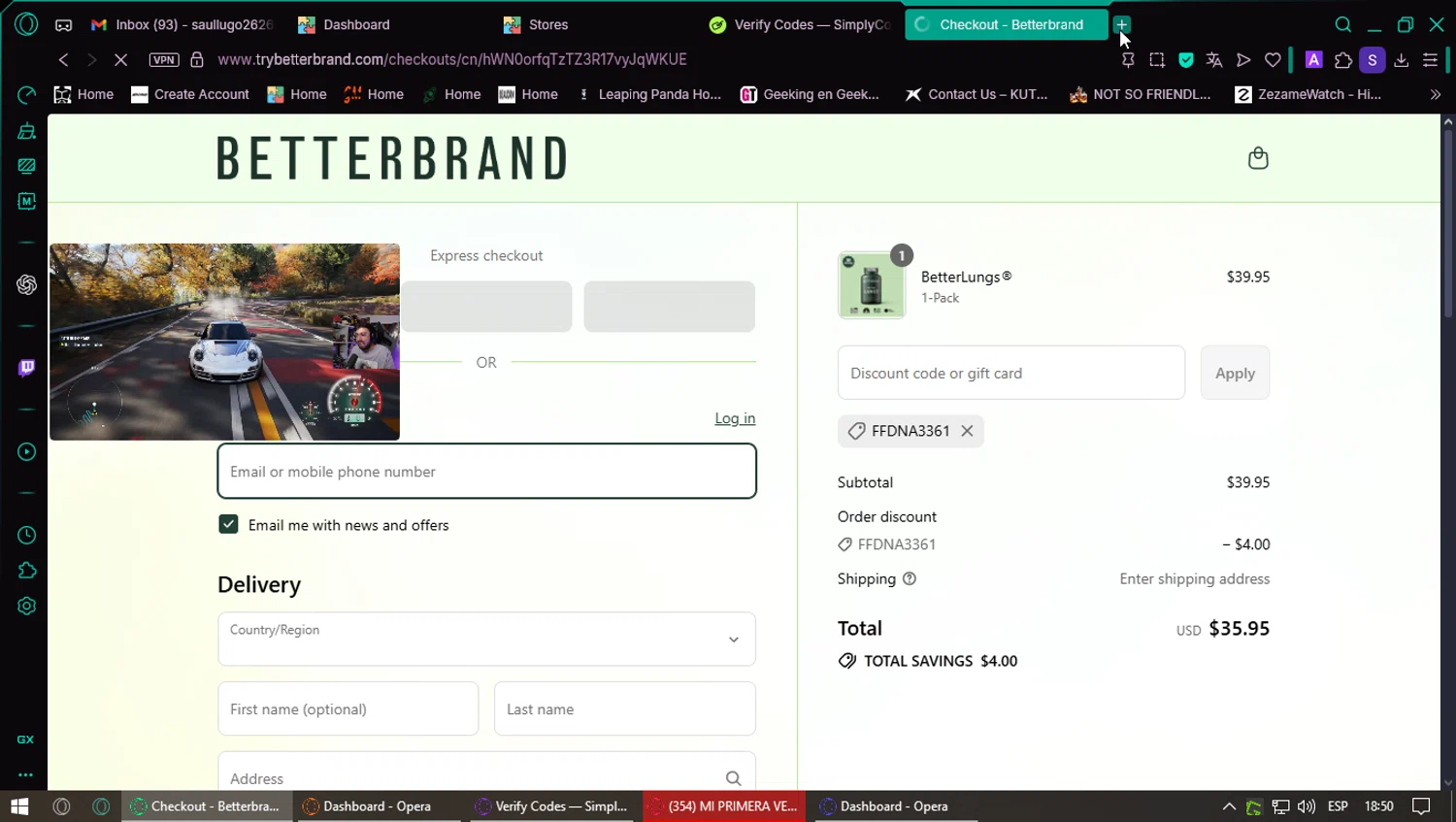Open Twitch in the Opera sidebar
Screen dimensions: 1456x822
pyautogui.click(x=26, y=368)
